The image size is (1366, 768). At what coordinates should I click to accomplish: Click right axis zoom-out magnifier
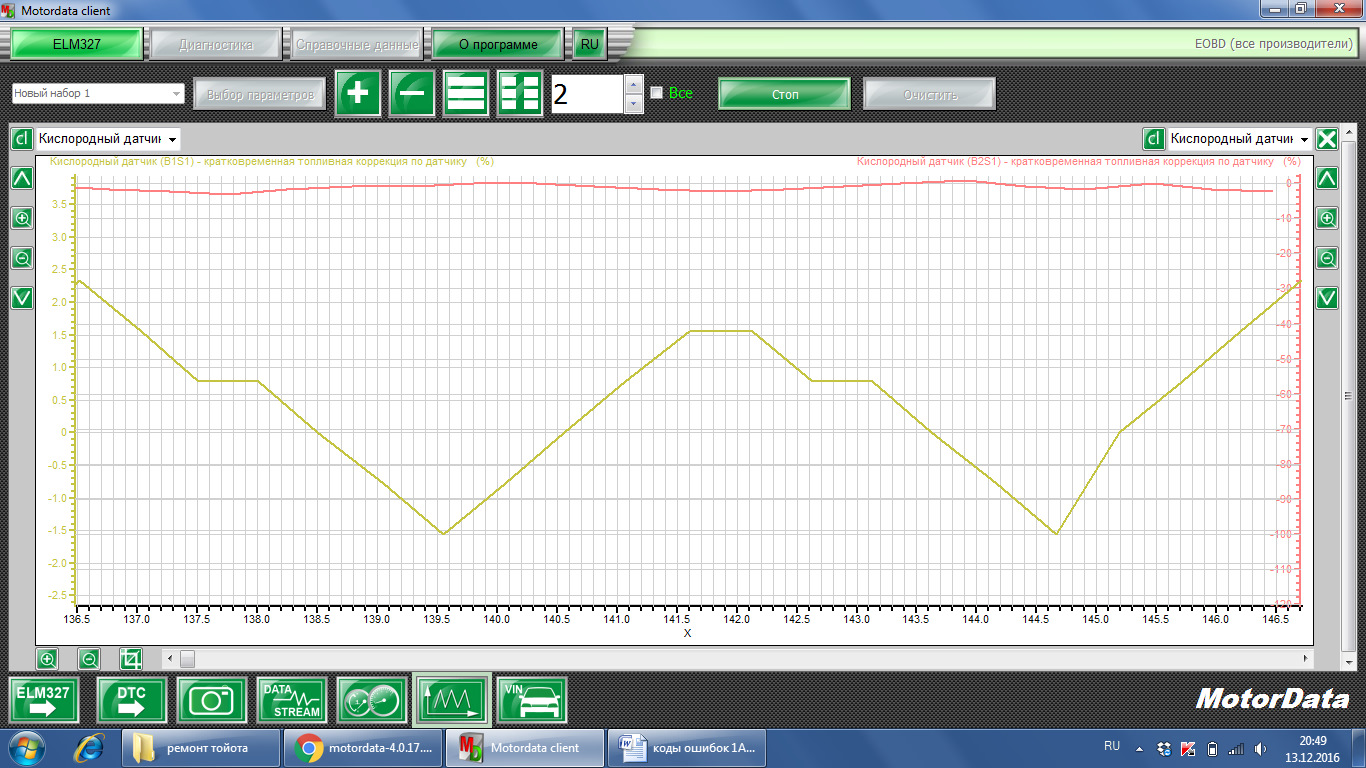pyautogui.click(x=1327, y=258)
